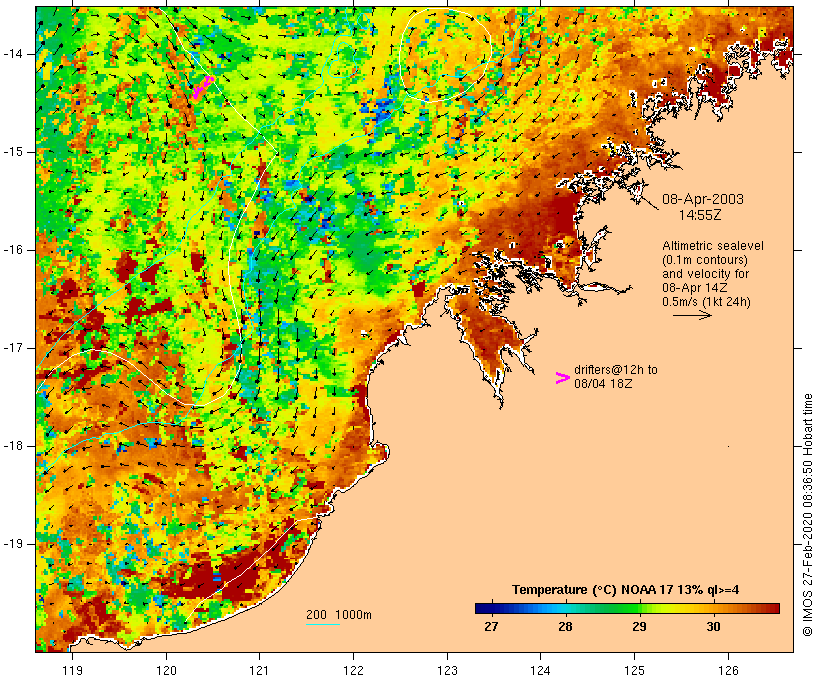Image resolution: width=820 pixels, height=680 pixels.
Task: Click the (0.1m contours) text line
Action: click(x=705, y=260)
